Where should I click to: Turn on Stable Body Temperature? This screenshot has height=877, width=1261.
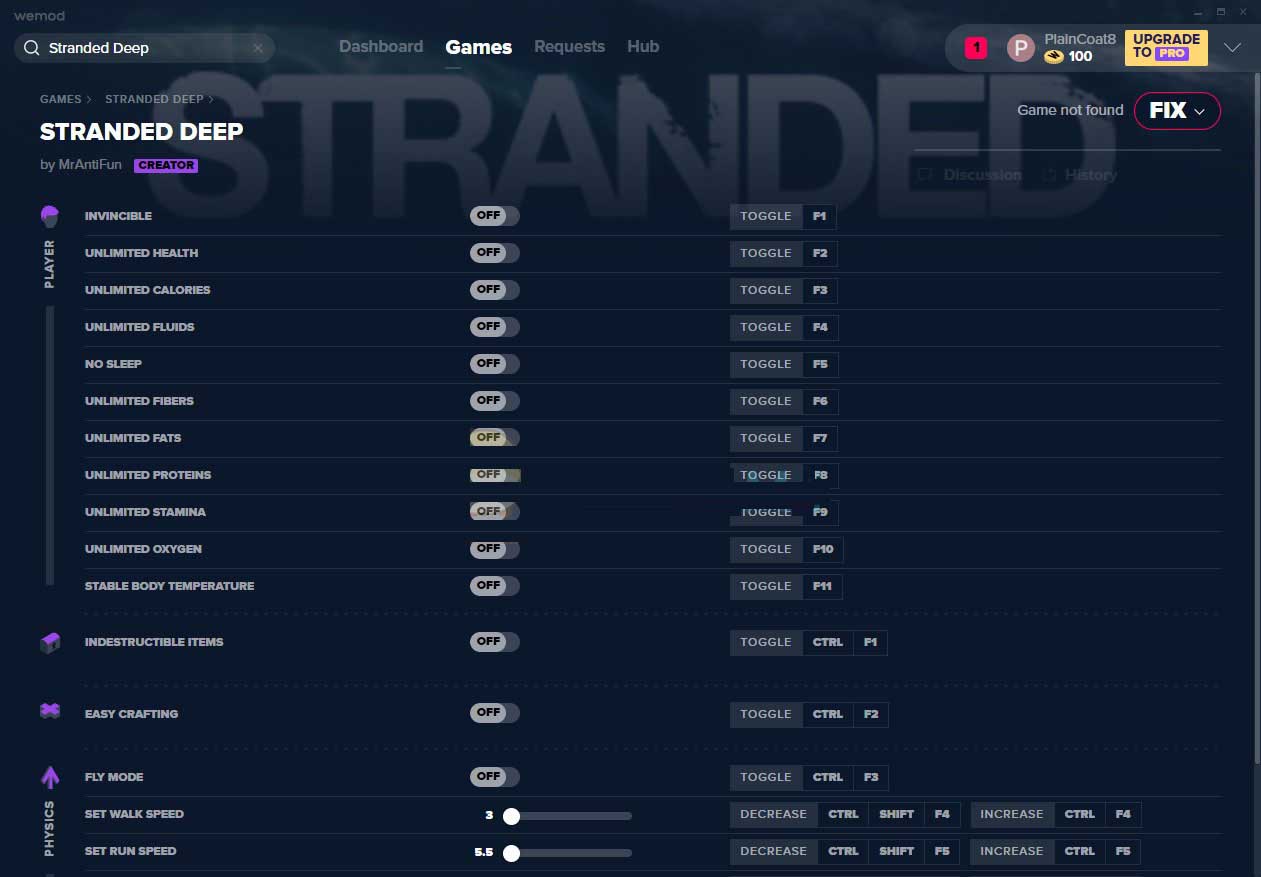coord(495,586)
